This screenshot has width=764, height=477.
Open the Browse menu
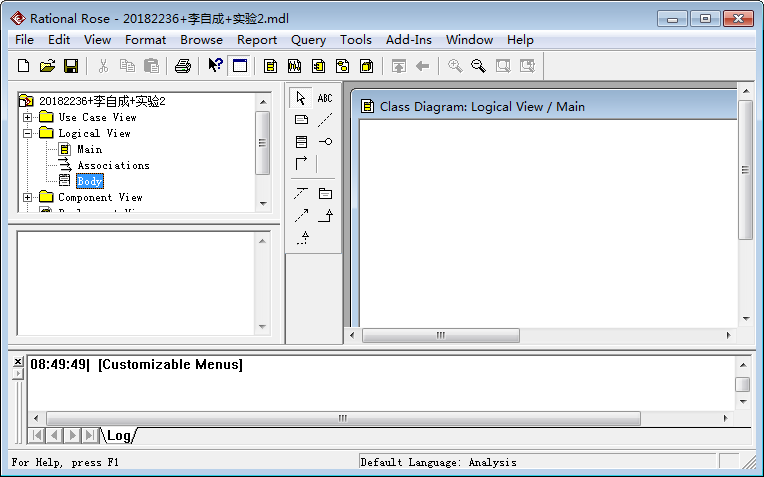coord(201,40)
